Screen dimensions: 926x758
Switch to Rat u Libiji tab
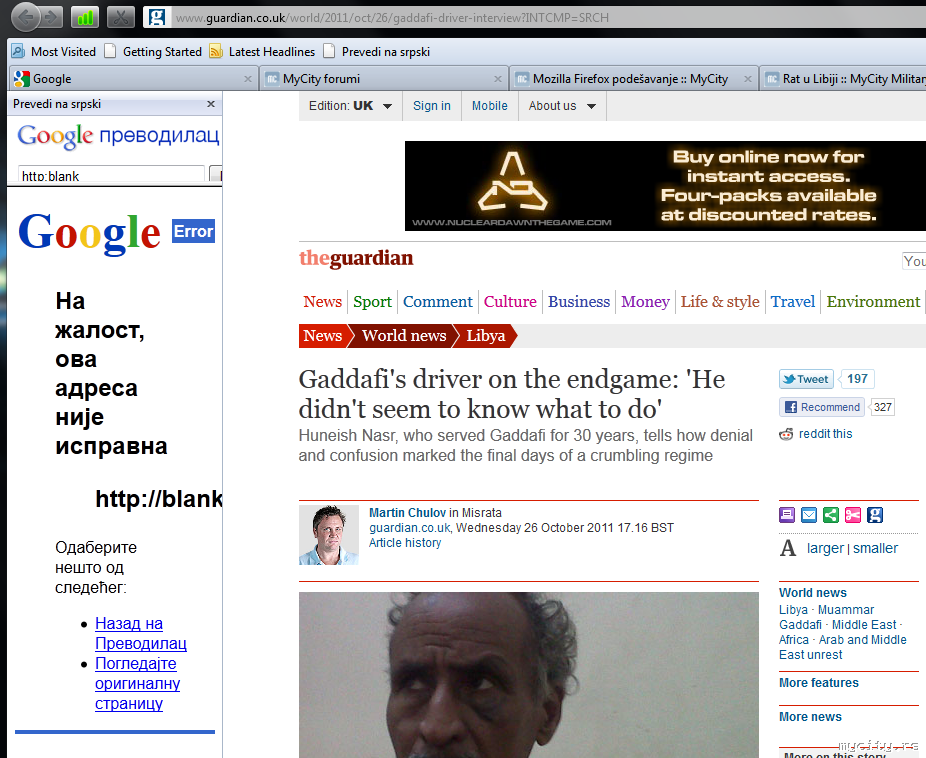(x=843, y=79)
